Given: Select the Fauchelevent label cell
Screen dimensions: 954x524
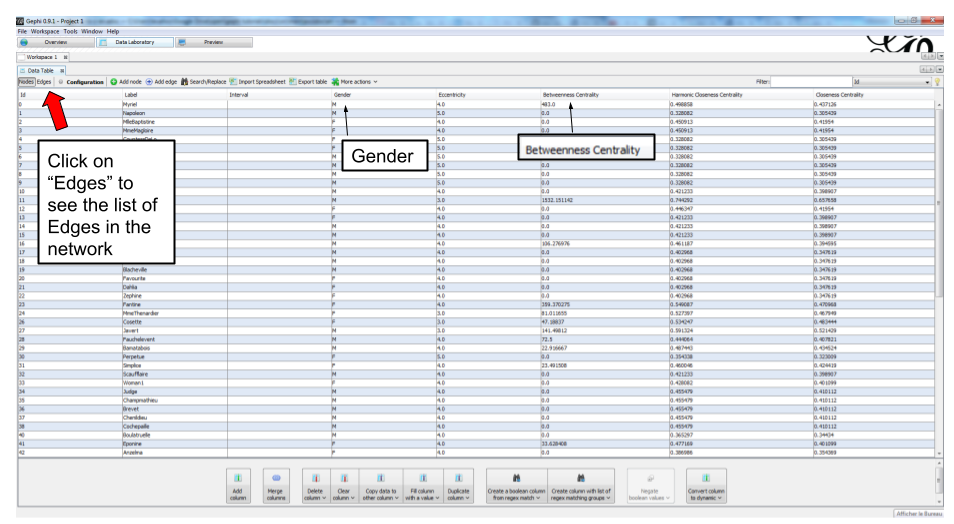Looking at the screenshot, I should (x=175, y=340).
